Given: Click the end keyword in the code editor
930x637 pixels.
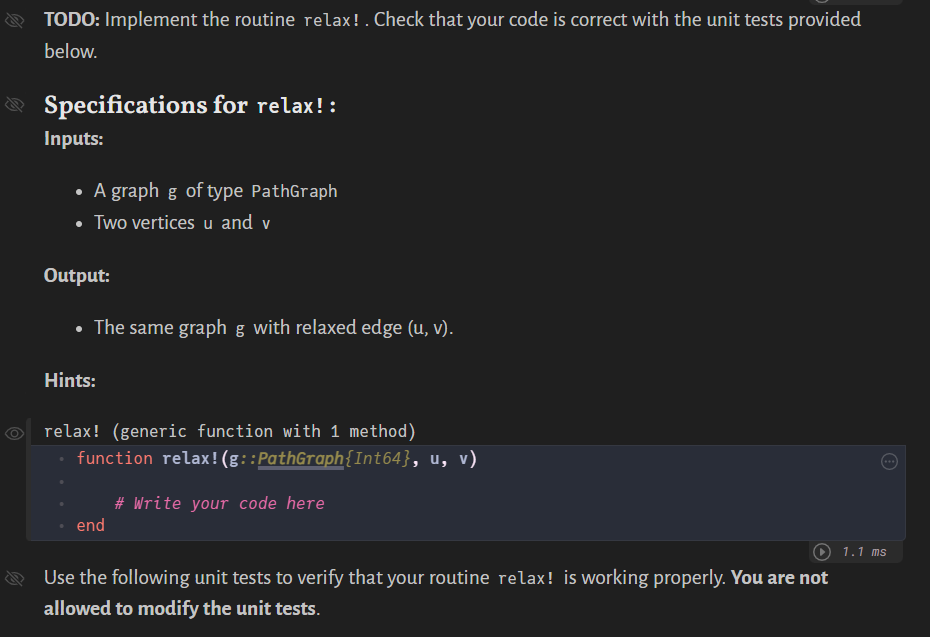Looking at the screenshot, I should (90, 525).
